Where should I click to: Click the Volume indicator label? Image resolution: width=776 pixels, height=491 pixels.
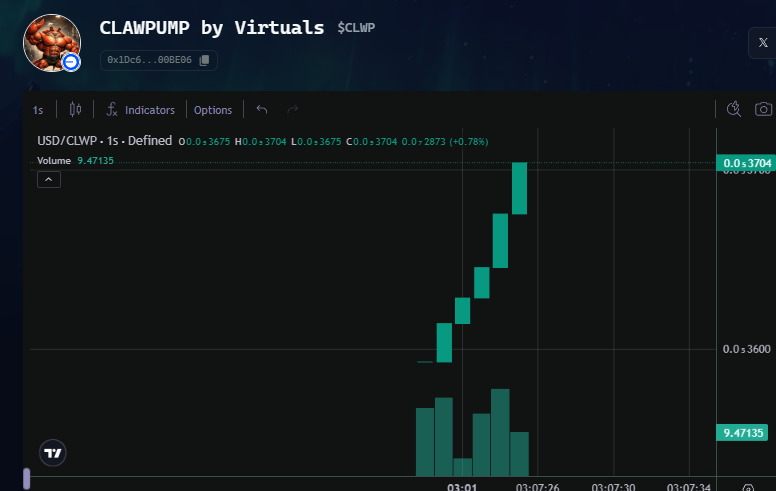(54, 161)
